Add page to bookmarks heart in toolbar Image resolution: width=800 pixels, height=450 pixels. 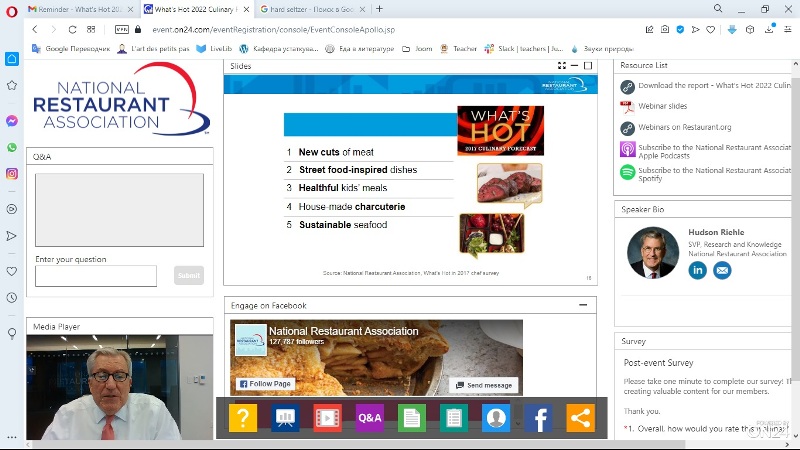point(710,30)
